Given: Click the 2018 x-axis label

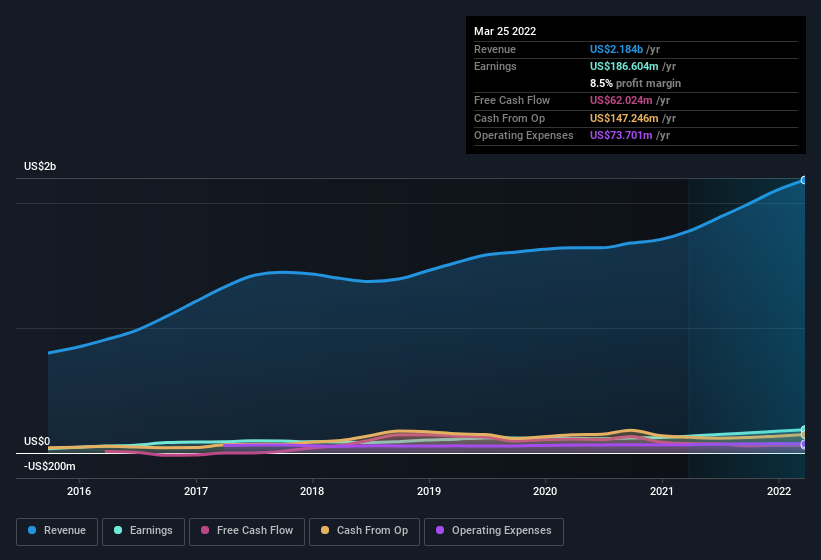Looking at the screenshot, I should click(x=312, y=491).
